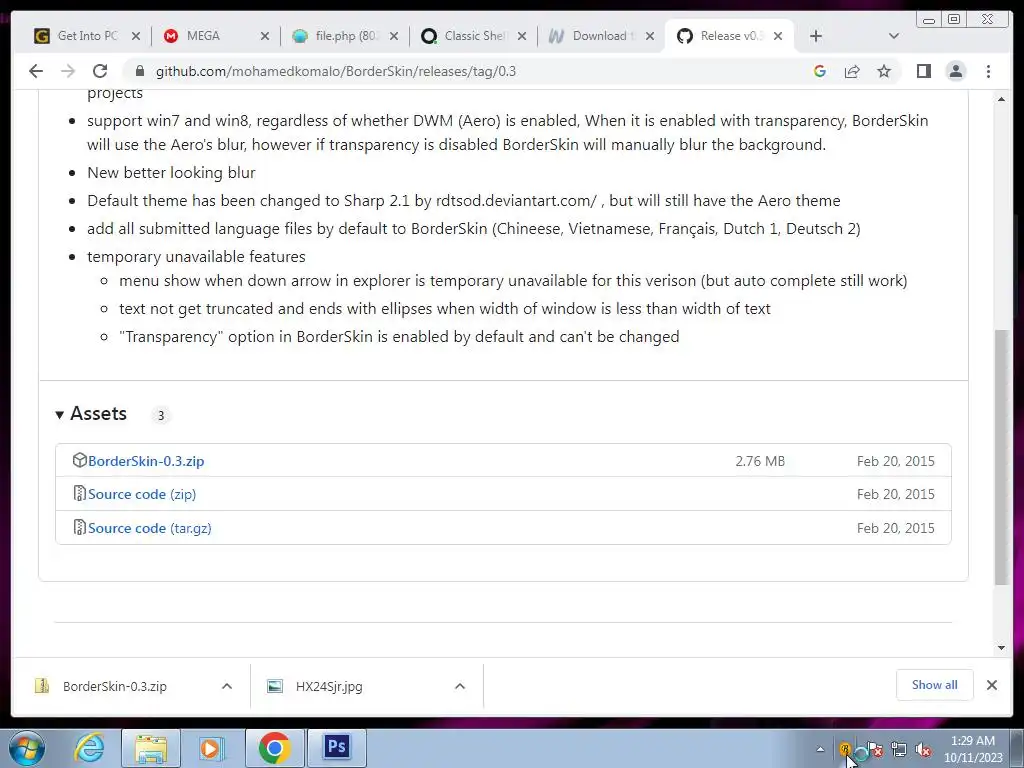Open the taskbar clock and date
Viewport: 1024px width, 768px height.
(973, 749)
